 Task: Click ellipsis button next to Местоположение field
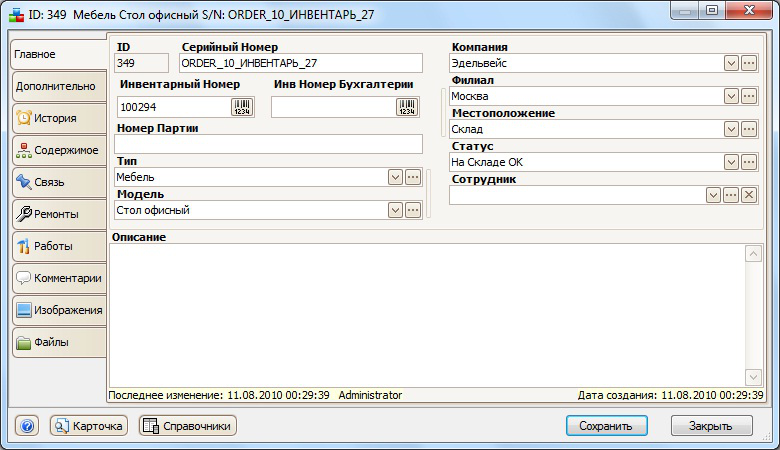coord(749,129)
